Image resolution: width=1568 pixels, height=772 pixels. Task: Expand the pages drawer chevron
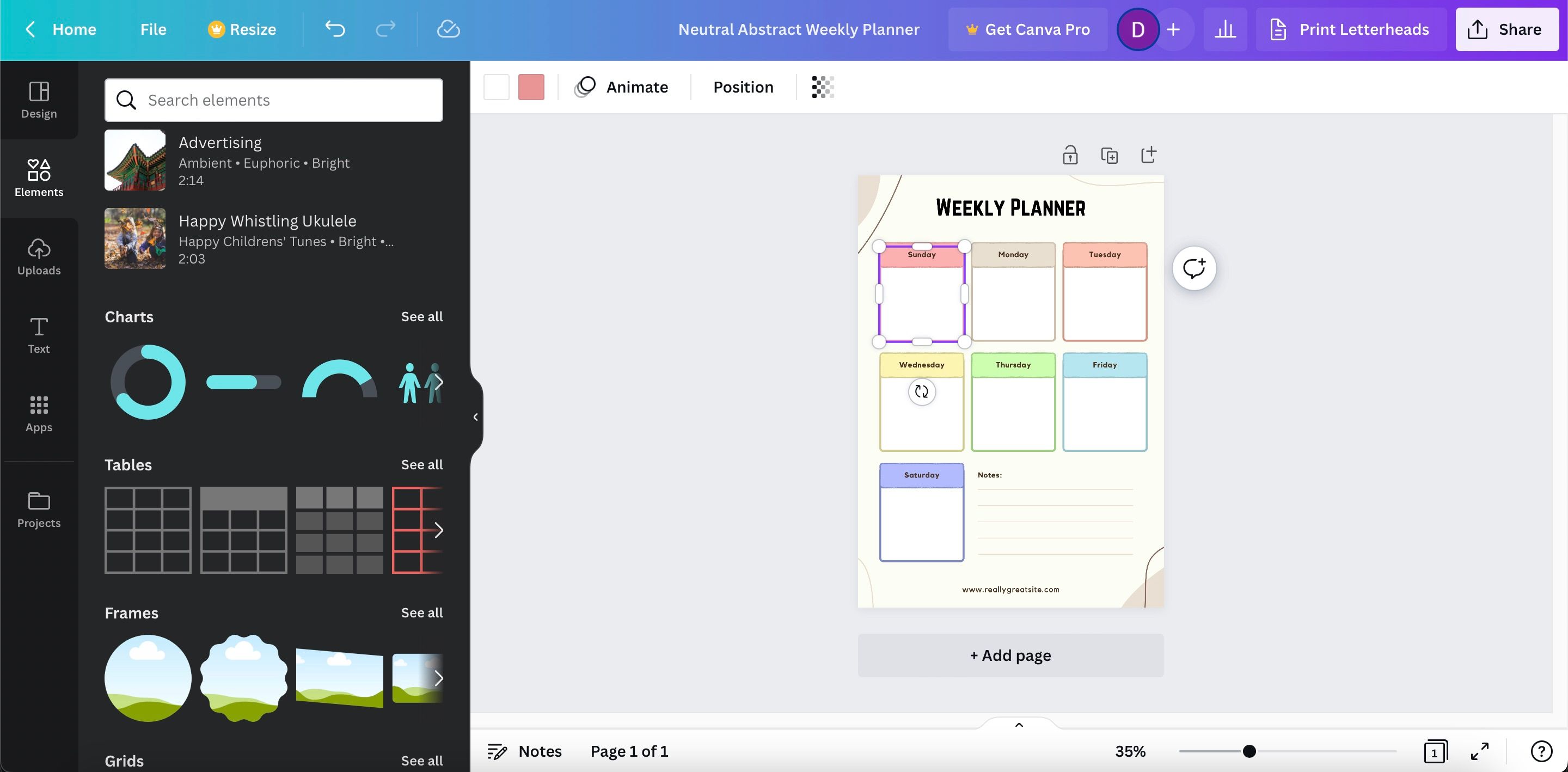pyautogui.click(x=1019, y=725)
